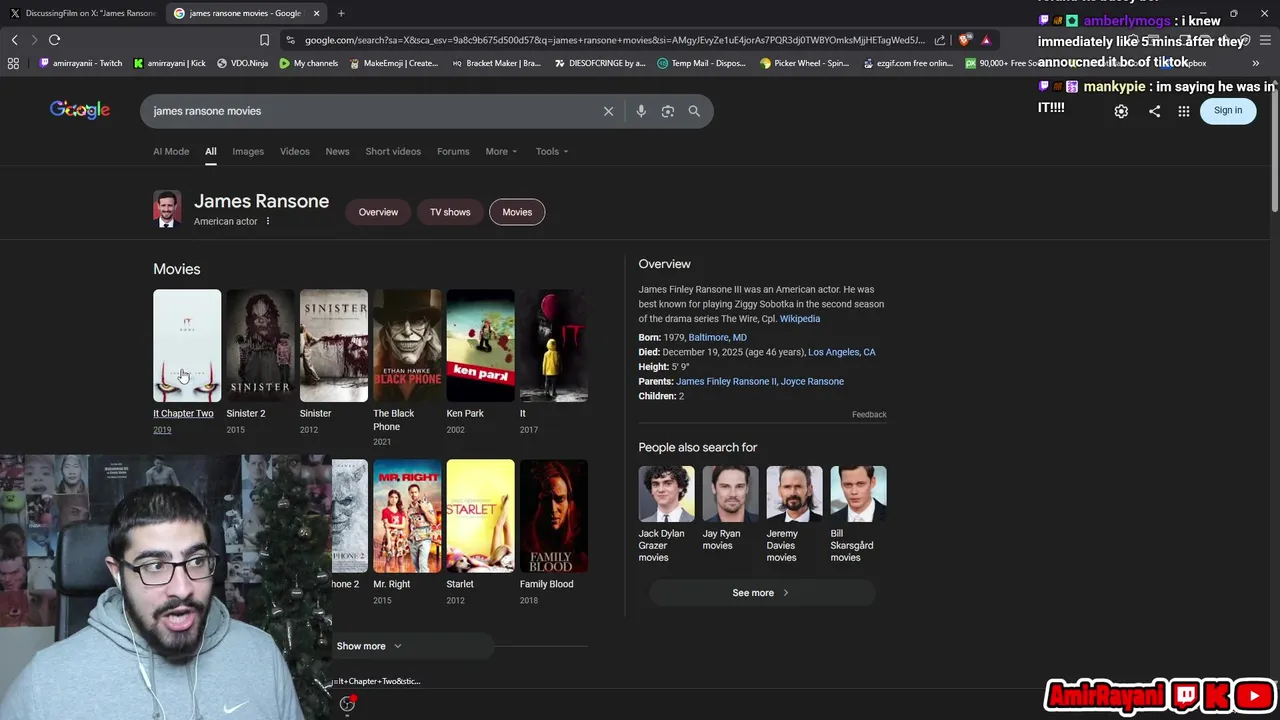
Task: Switch to the News search tab
Action: tap(337, 151)
